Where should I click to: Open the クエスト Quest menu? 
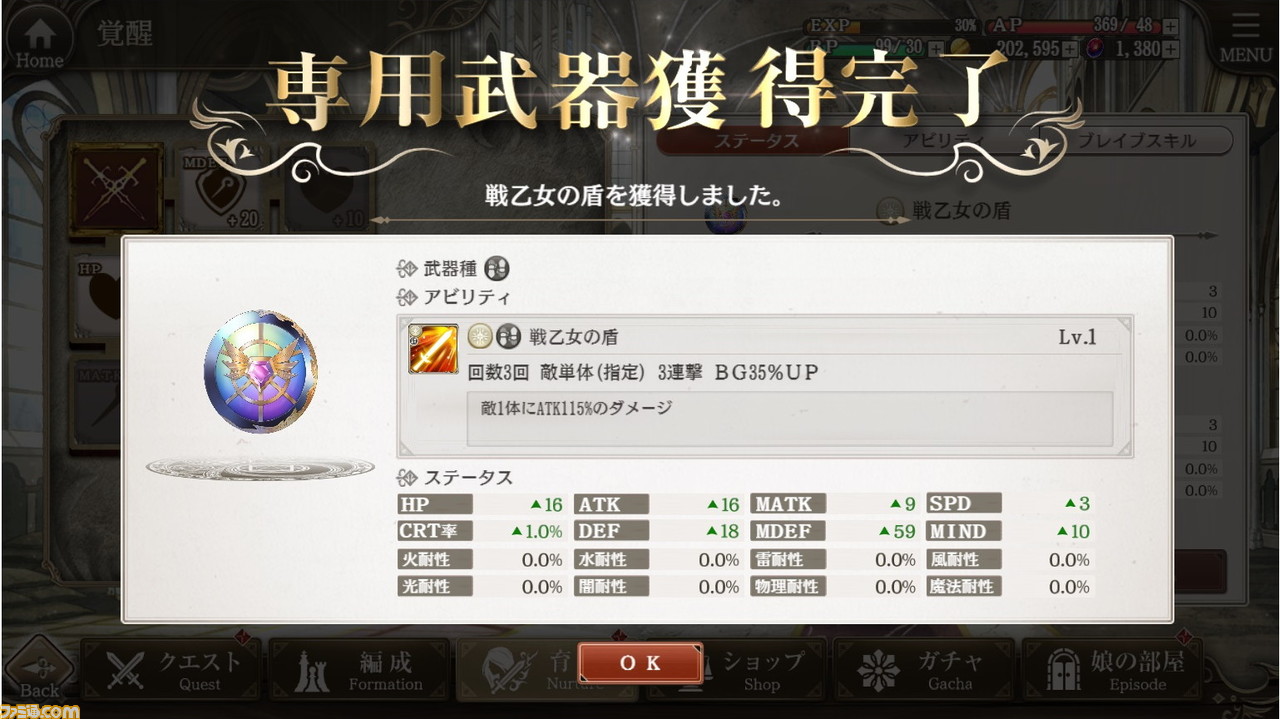[172, 670]
